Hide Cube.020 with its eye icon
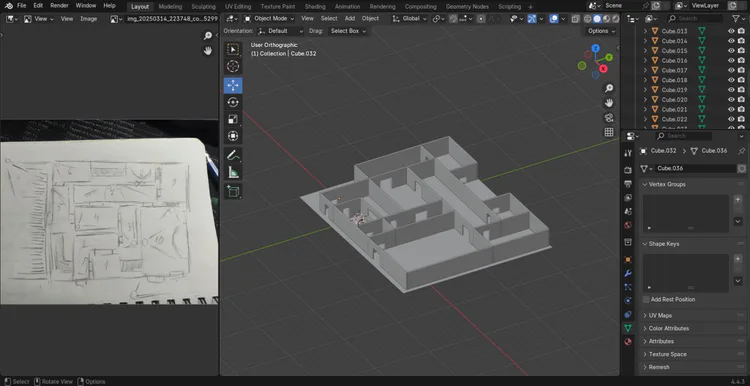750x386 pixels. (731, 99)
